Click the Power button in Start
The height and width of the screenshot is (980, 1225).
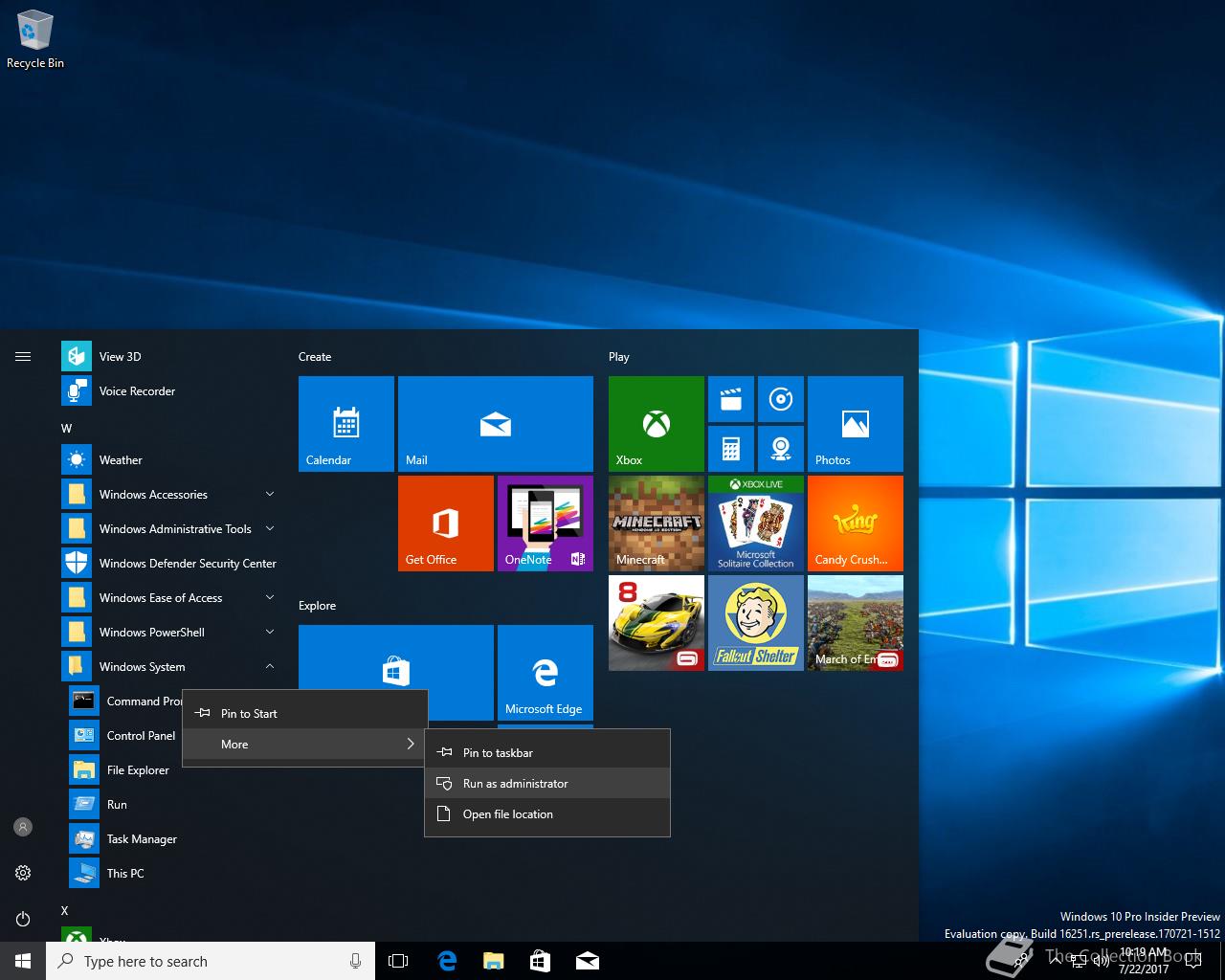tap(23, 919)
